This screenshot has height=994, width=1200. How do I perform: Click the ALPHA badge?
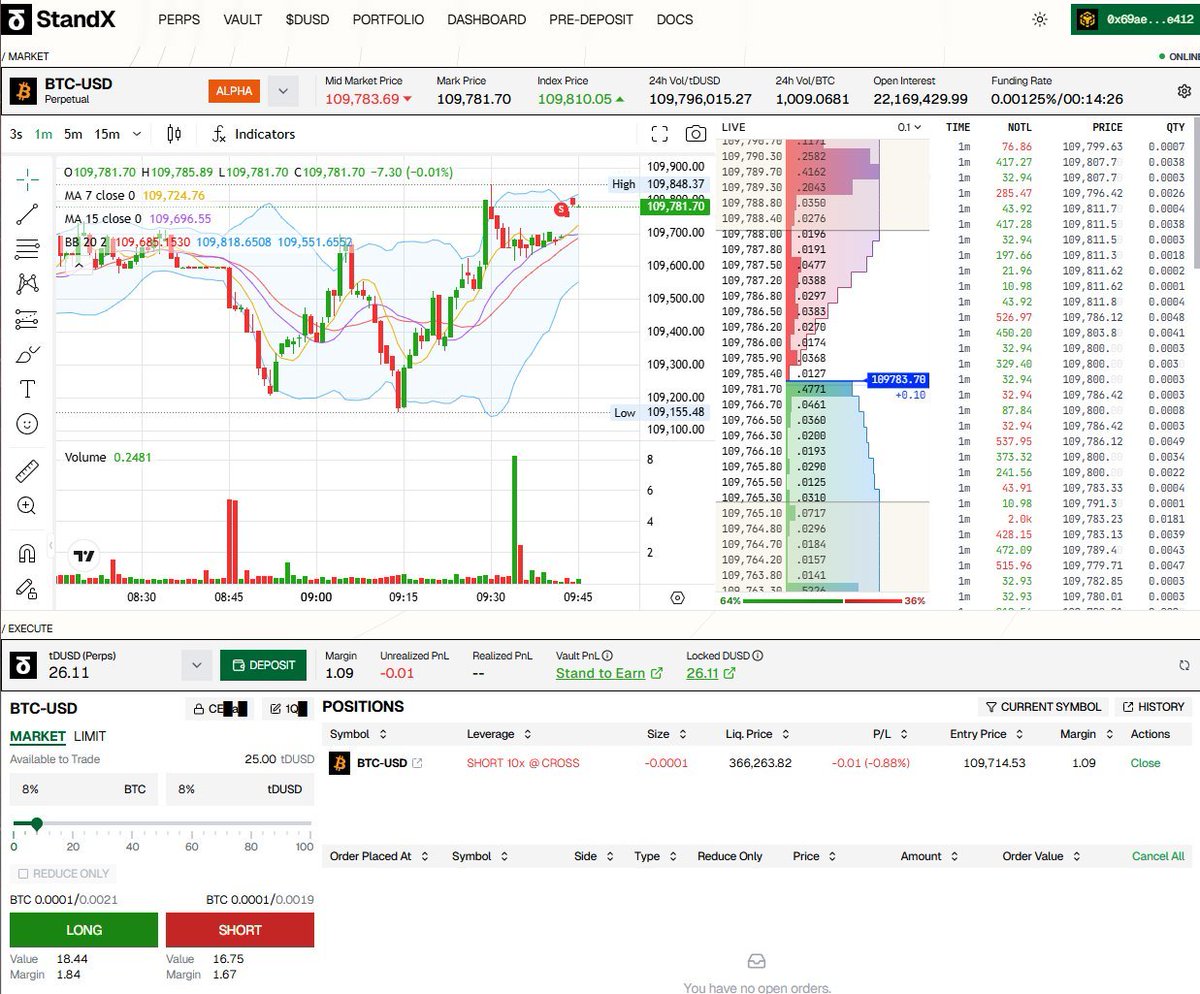234,91
